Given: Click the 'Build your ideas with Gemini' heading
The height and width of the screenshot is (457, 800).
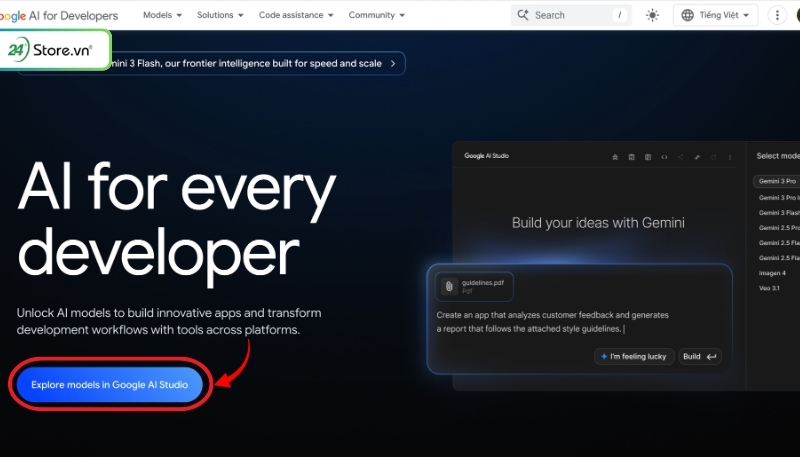Looking at the screenshot, I should point(598,223).
